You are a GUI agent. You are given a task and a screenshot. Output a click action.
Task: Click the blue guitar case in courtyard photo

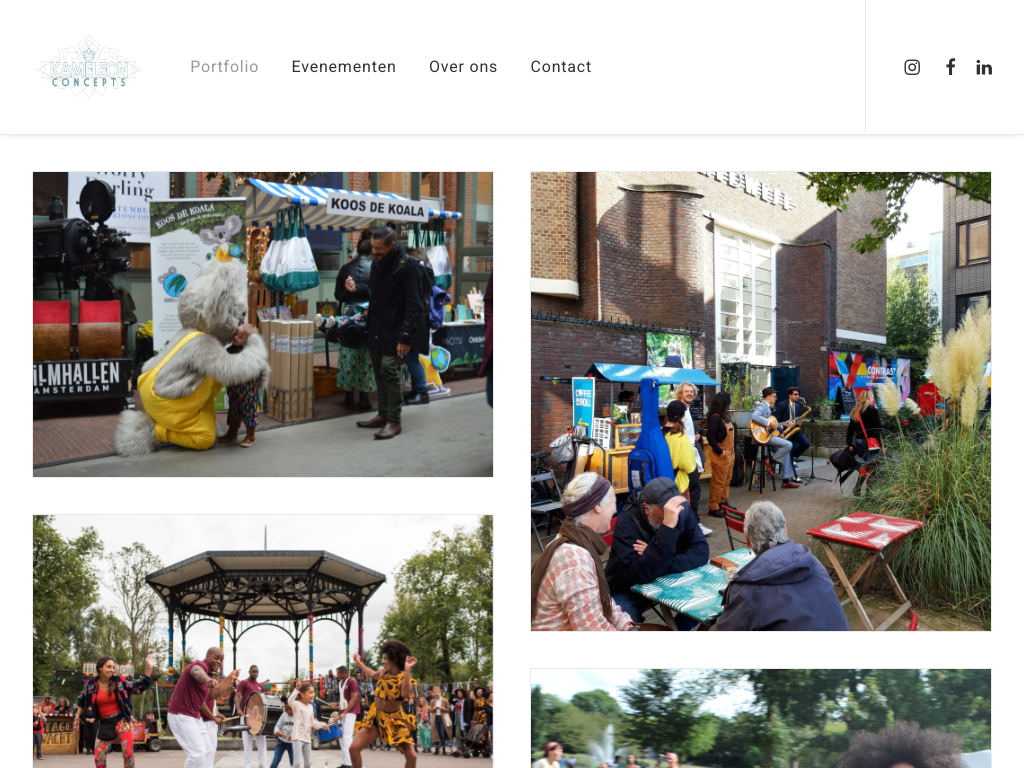coord(649,434)
